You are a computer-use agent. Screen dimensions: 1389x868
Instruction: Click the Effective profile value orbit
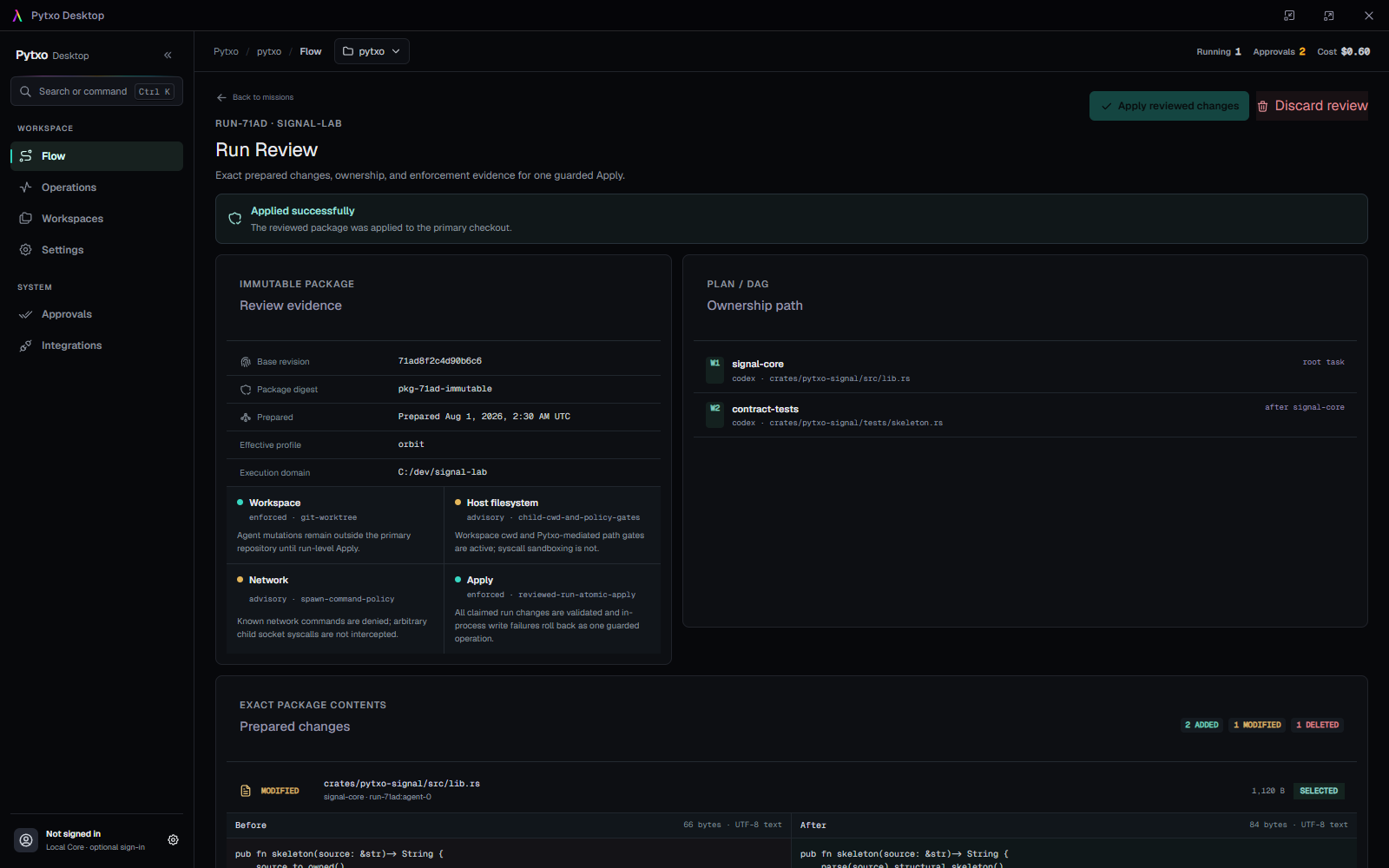tap(411, 444)
